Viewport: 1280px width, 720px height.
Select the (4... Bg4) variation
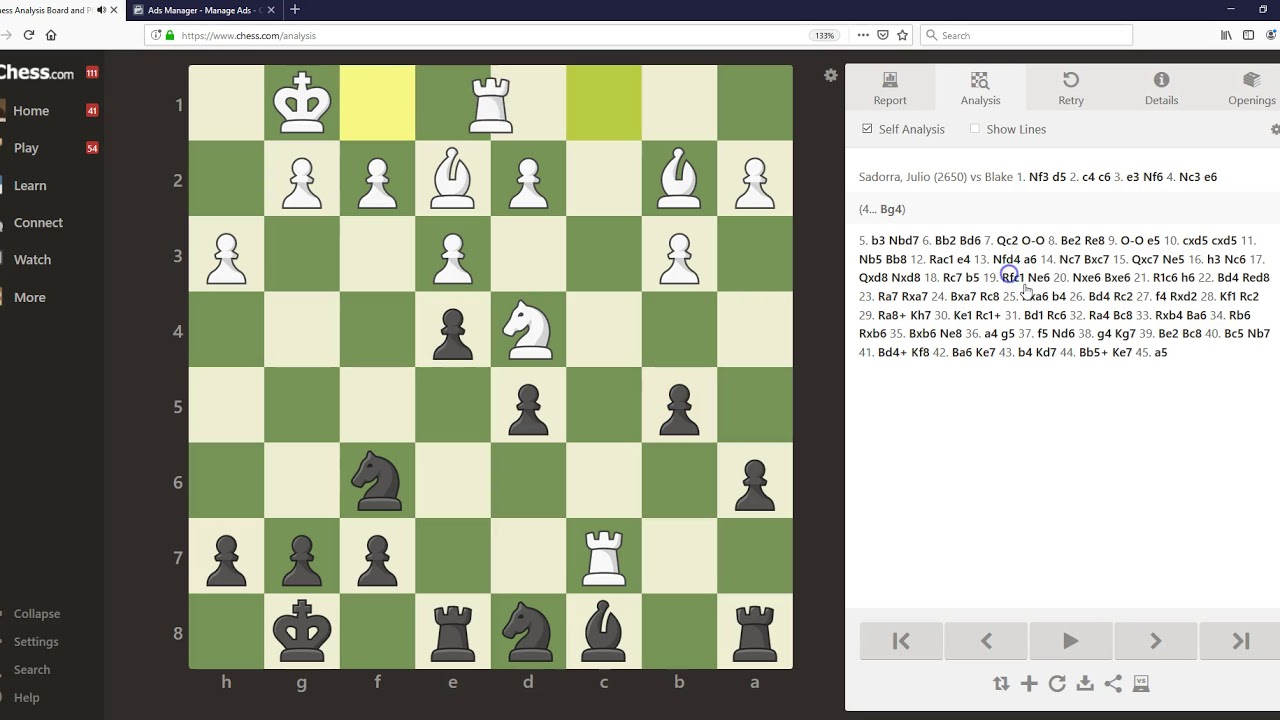pyautogui.click(x=882, y=209)
